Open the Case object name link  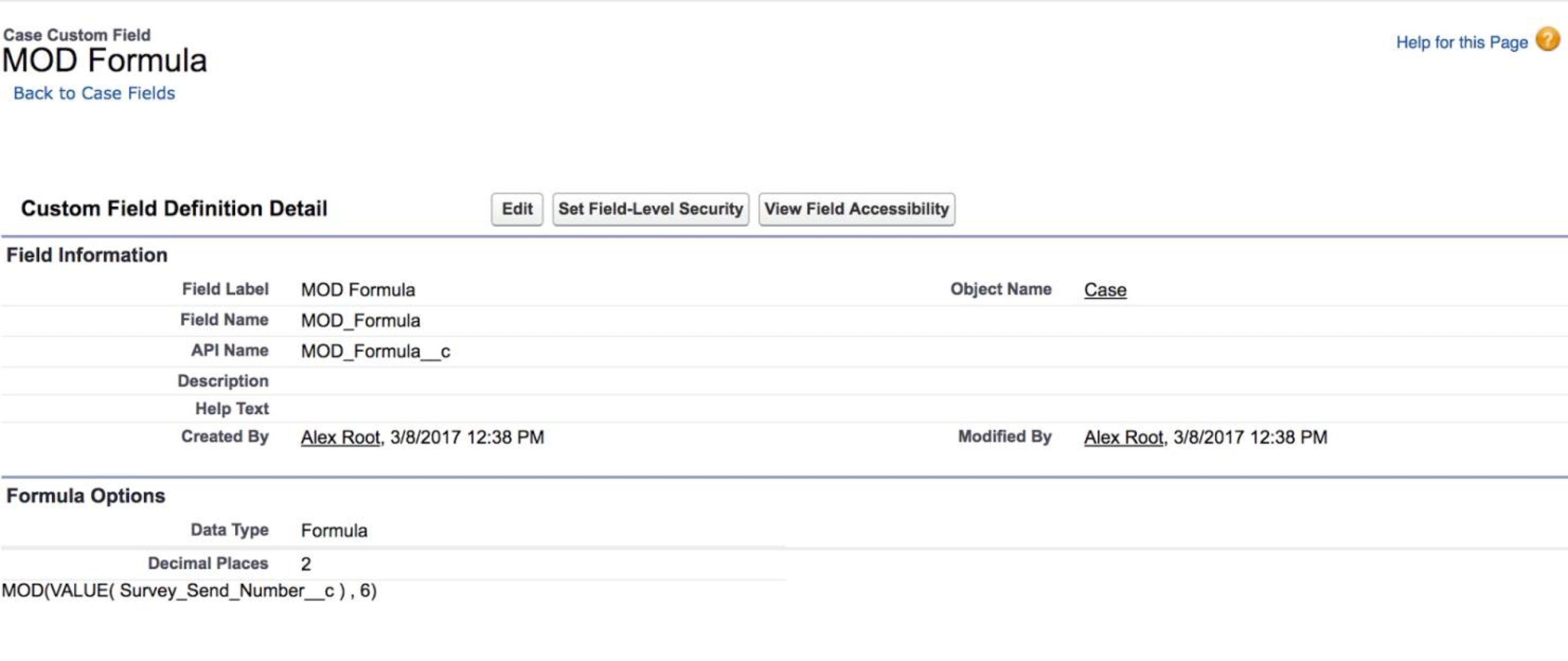(1105, 290)
